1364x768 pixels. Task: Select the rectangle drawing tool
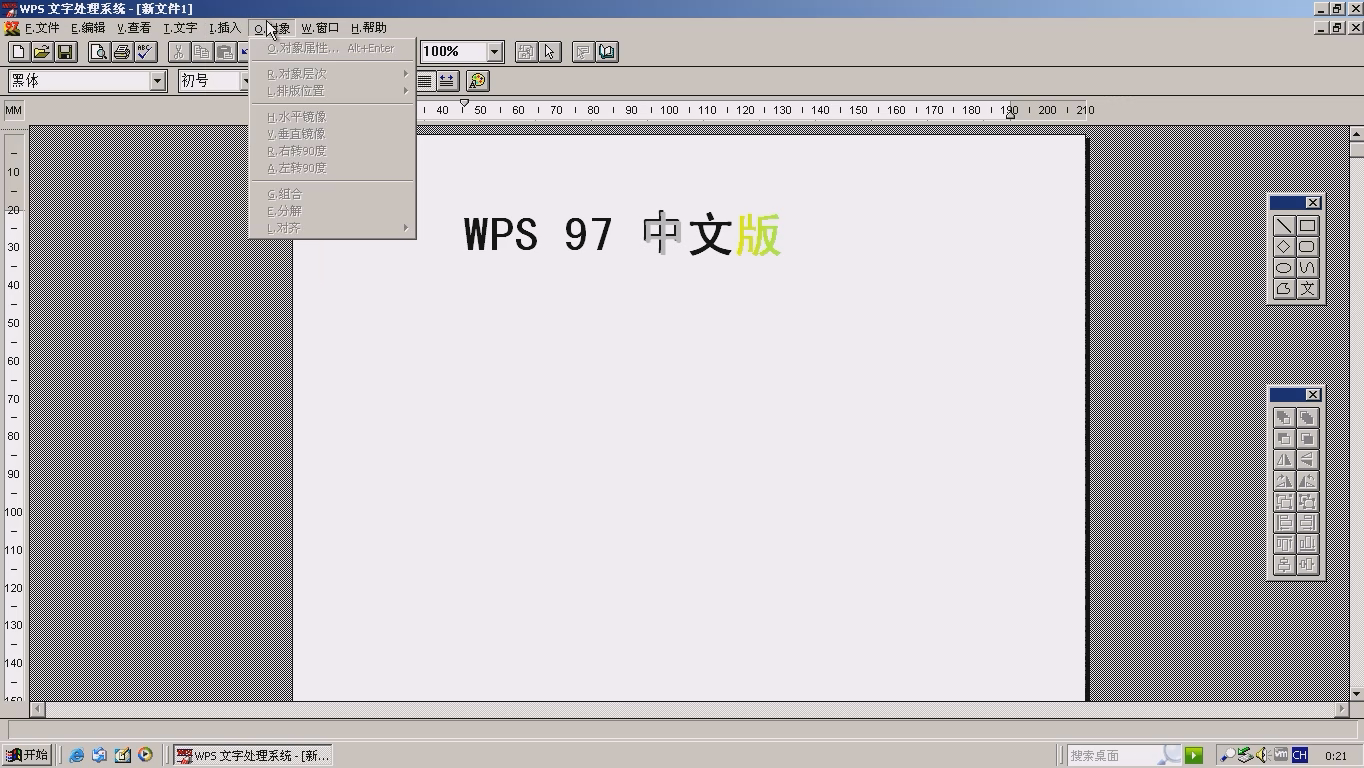tap(1307, 226)
